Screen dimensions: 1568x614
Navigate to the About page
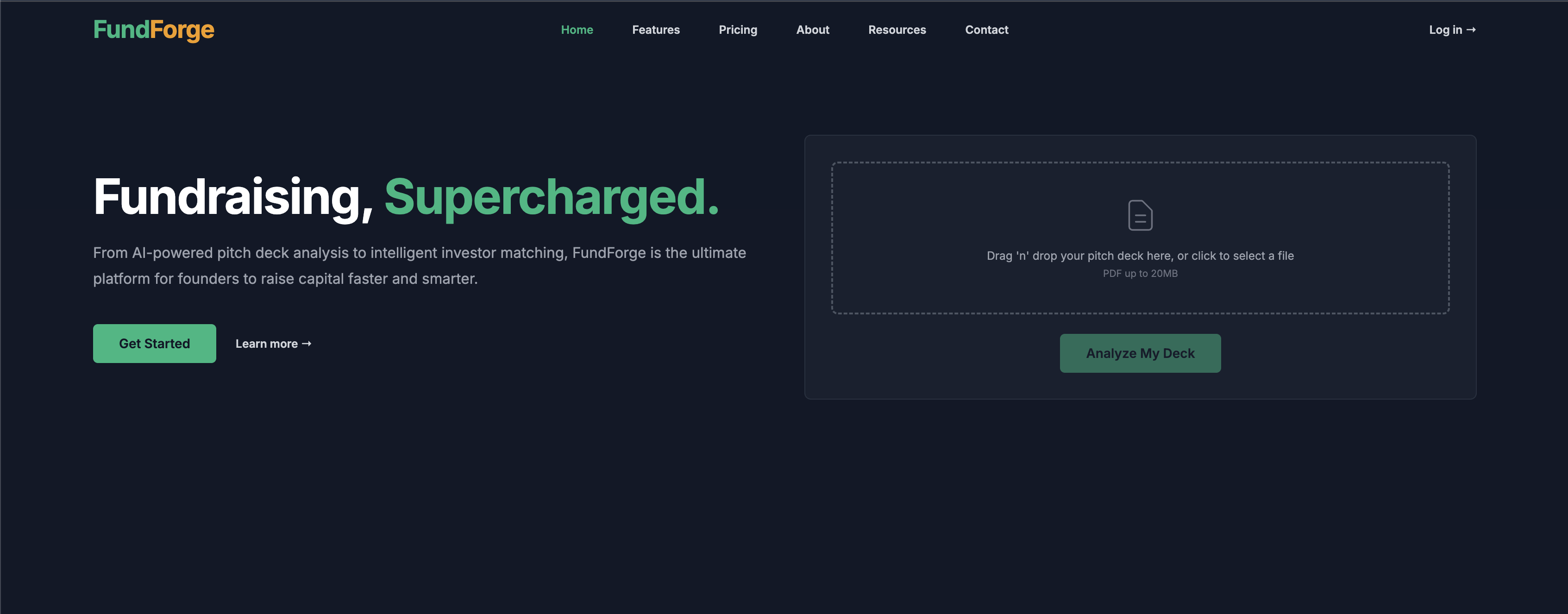tap(812, 30)
